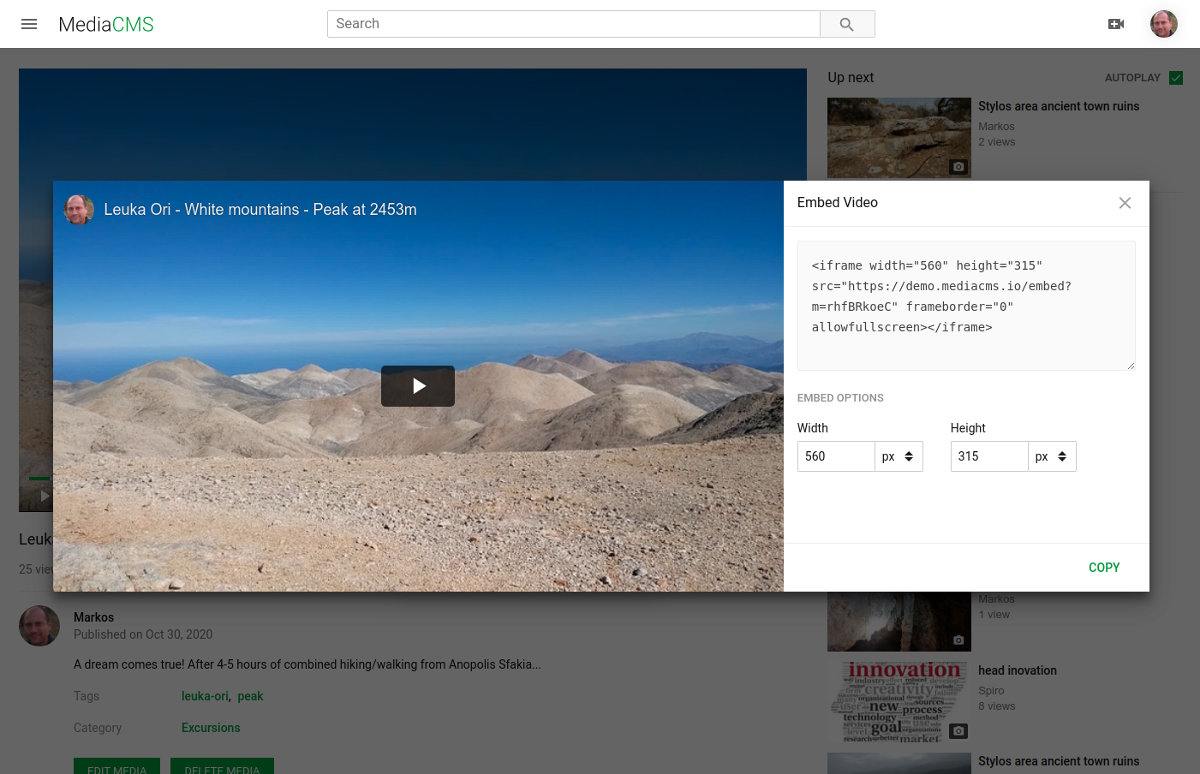Open the Width unit px dropdown
This screenshot has width=1200, height=774.
899,456
